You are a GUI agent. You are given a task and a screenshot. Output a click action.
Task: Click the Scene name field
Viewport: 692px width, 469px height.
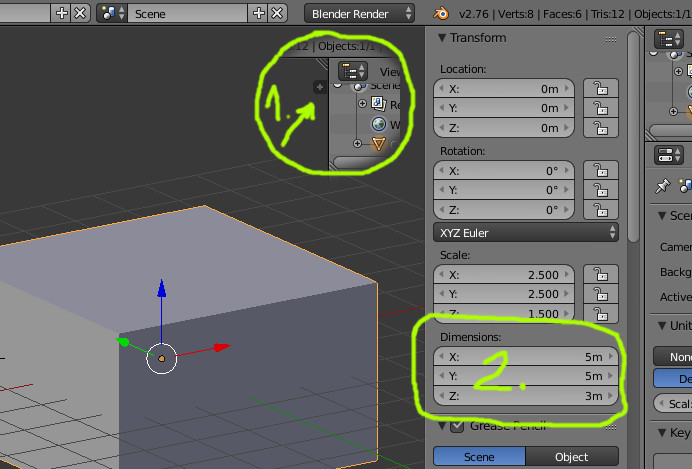point(188,13)
